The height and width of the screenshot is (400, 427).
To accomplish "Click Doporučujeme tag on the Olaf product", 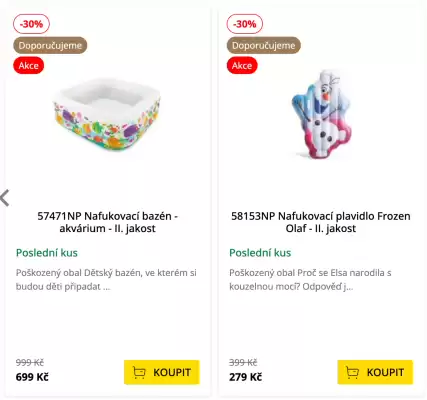I will click(264, 45).
